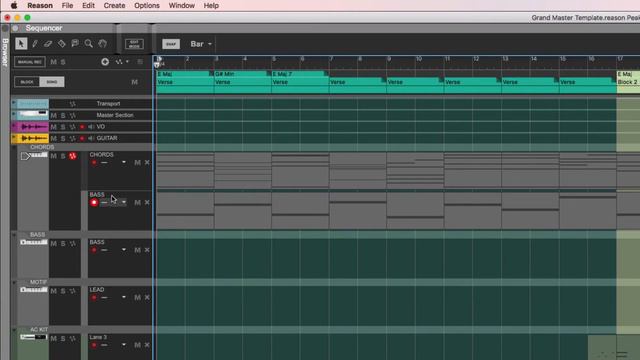
Task: Delete the CHORDS lane with X
Action: 147,162
